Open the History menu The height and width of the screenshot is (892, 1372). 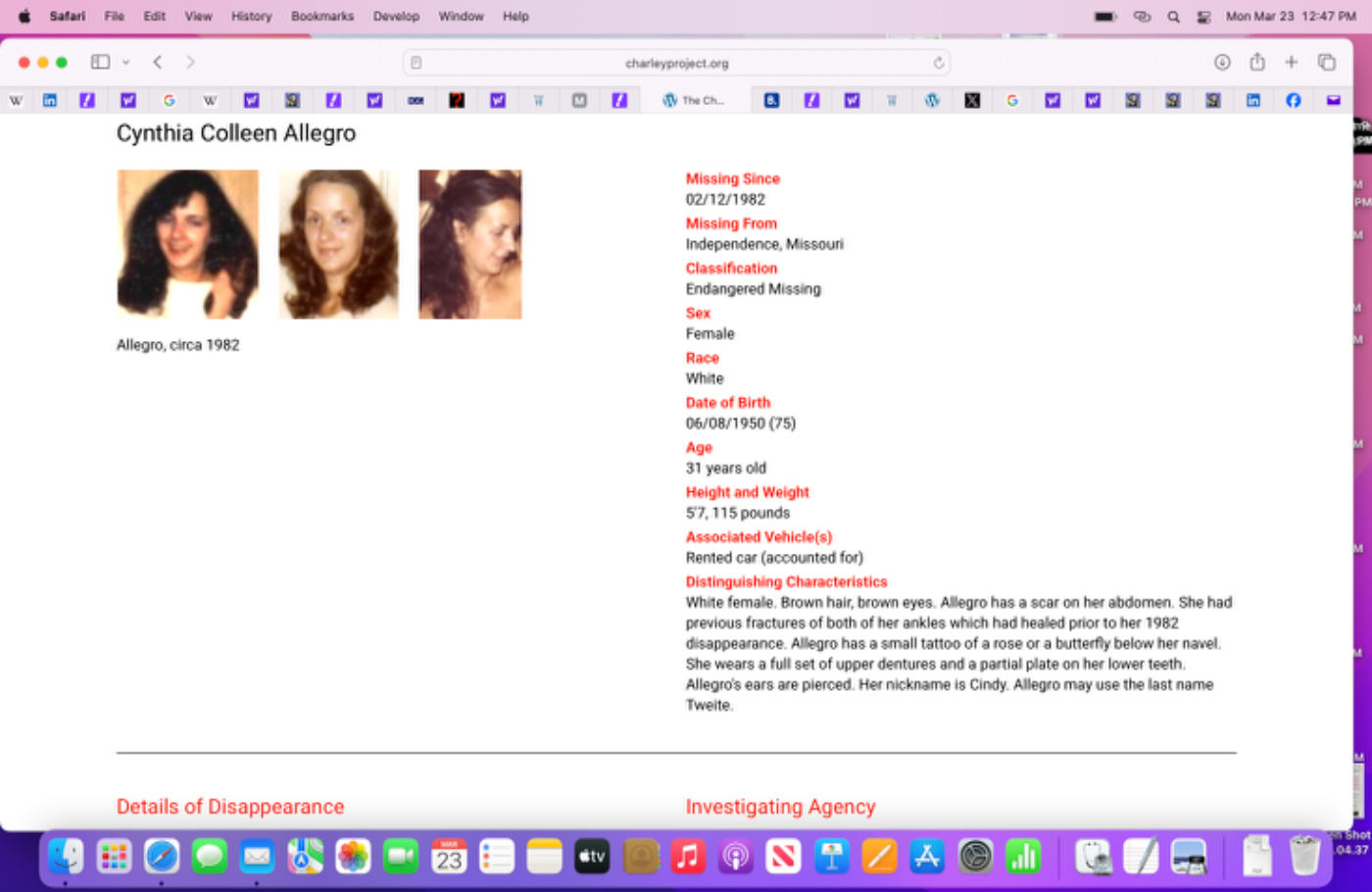coord(251,16)
